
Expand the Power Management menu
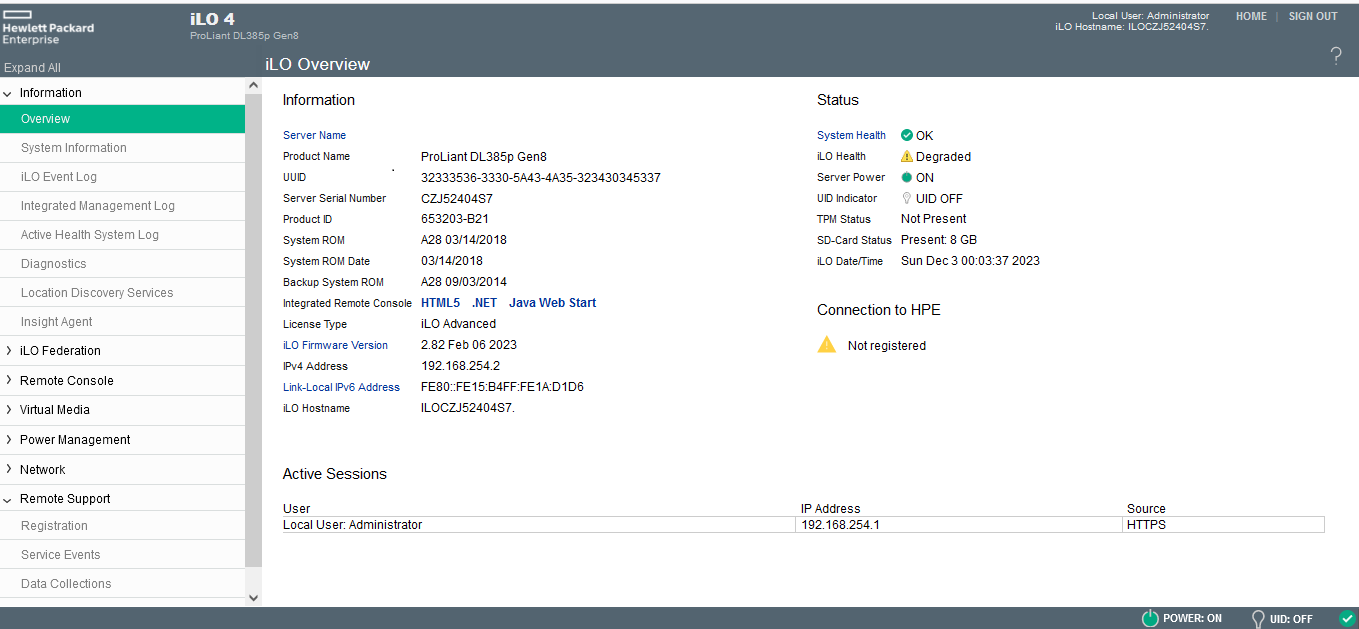coord(75,440)
